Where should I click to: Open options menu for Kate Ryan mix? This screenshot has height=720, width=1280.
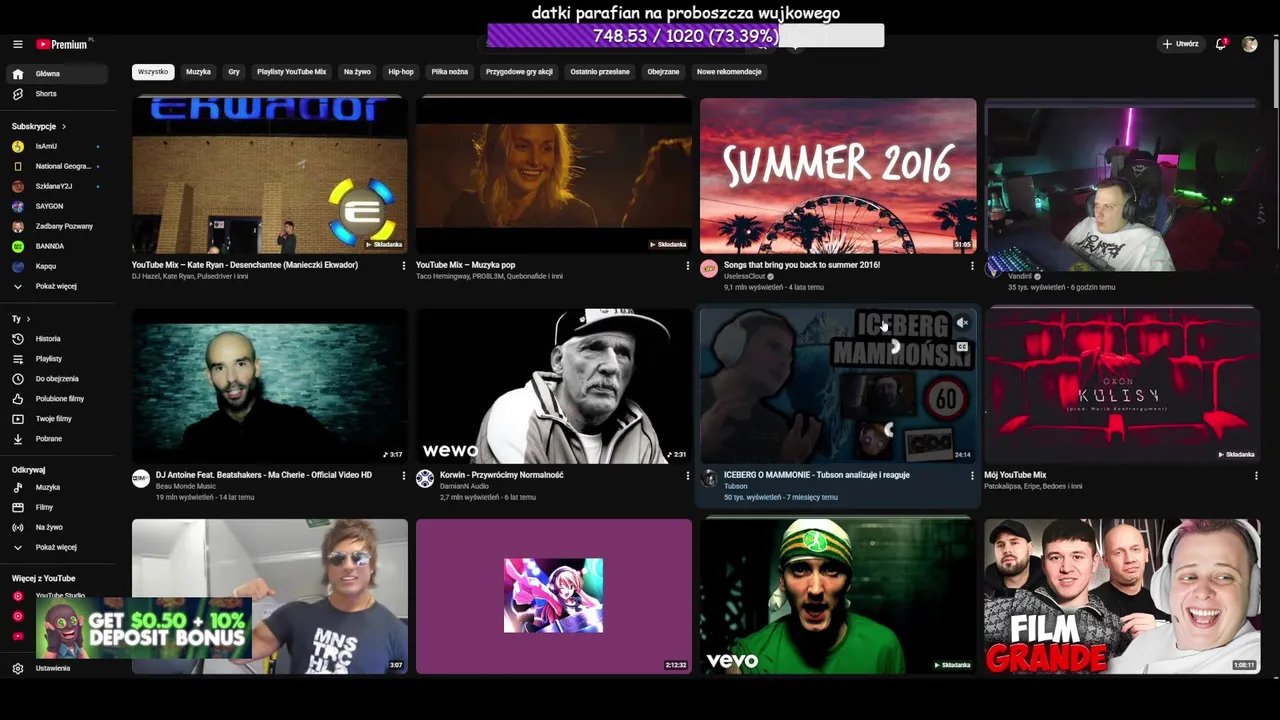pyautogui.click(x=404, y=266)
